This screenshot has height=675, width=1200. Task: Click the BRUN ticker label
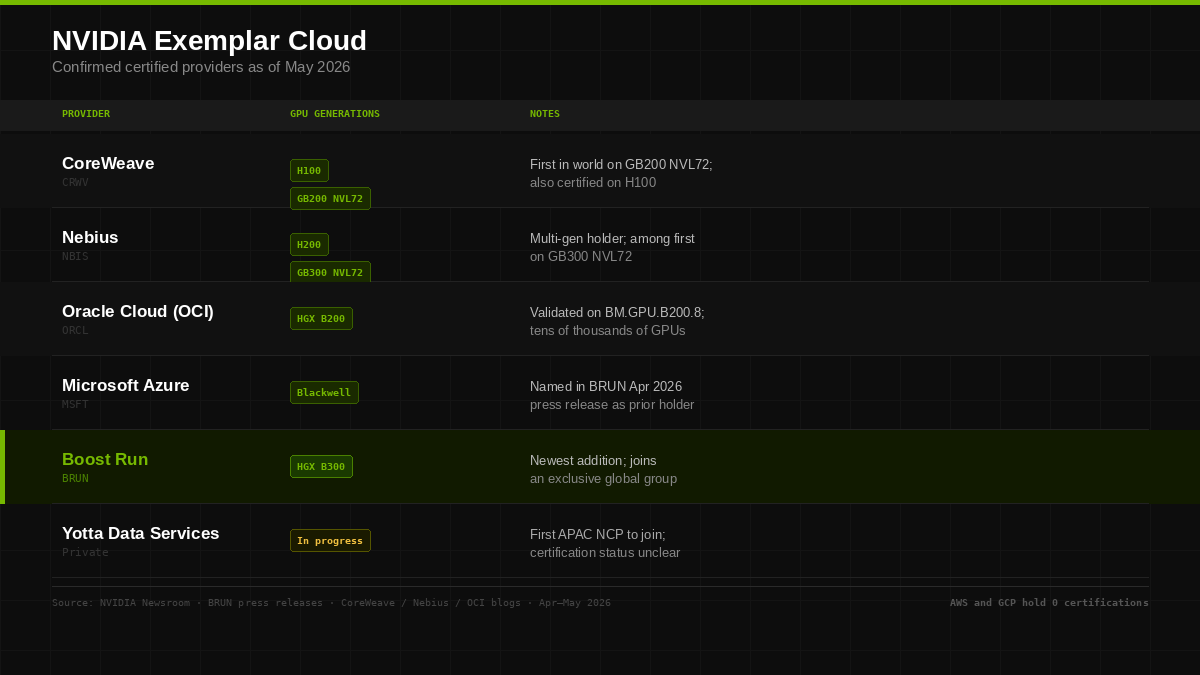75,479
